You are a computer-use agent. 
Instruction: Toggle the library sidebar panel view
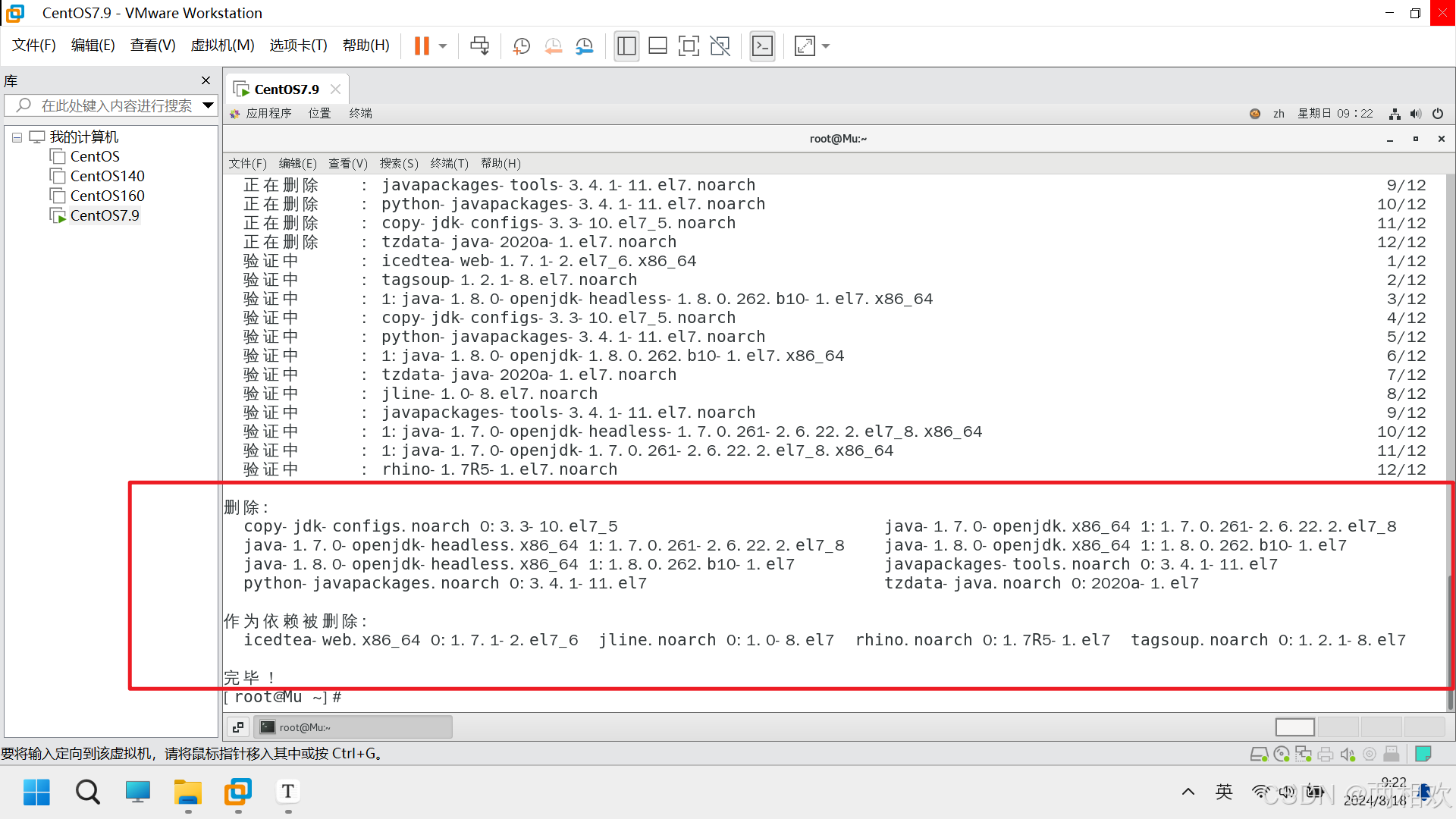(626, 46)
